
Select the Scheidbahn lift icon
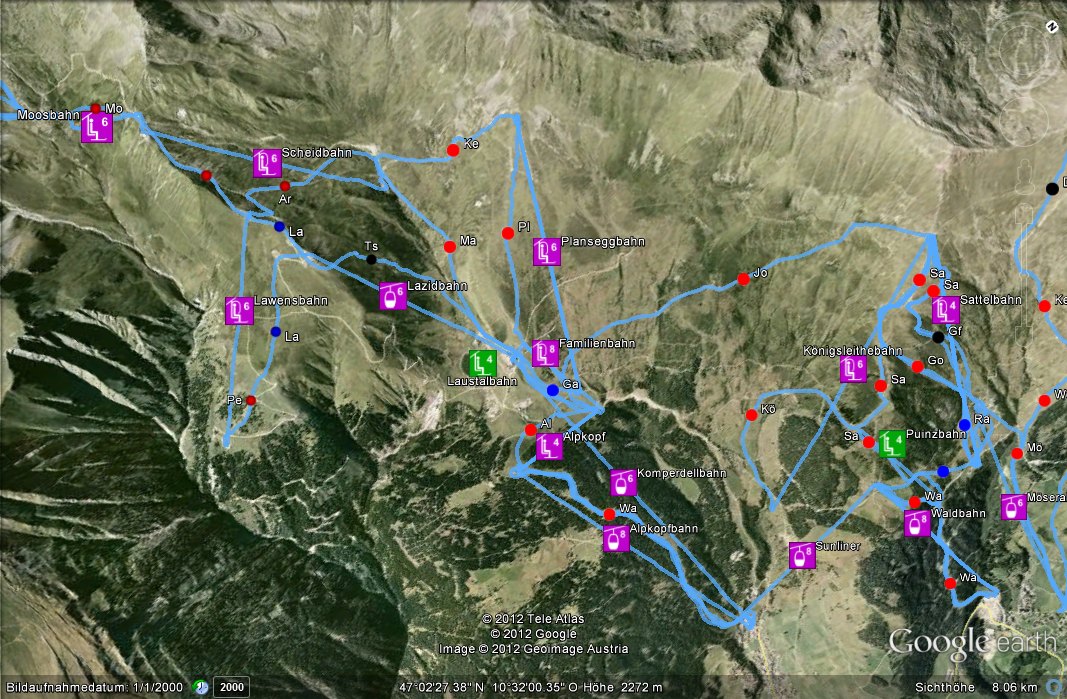[x=267, y=163]
